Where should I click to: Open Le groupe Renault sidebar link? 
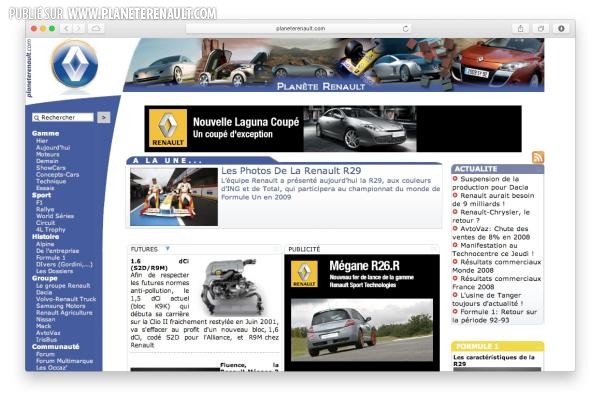click(63, 286)
